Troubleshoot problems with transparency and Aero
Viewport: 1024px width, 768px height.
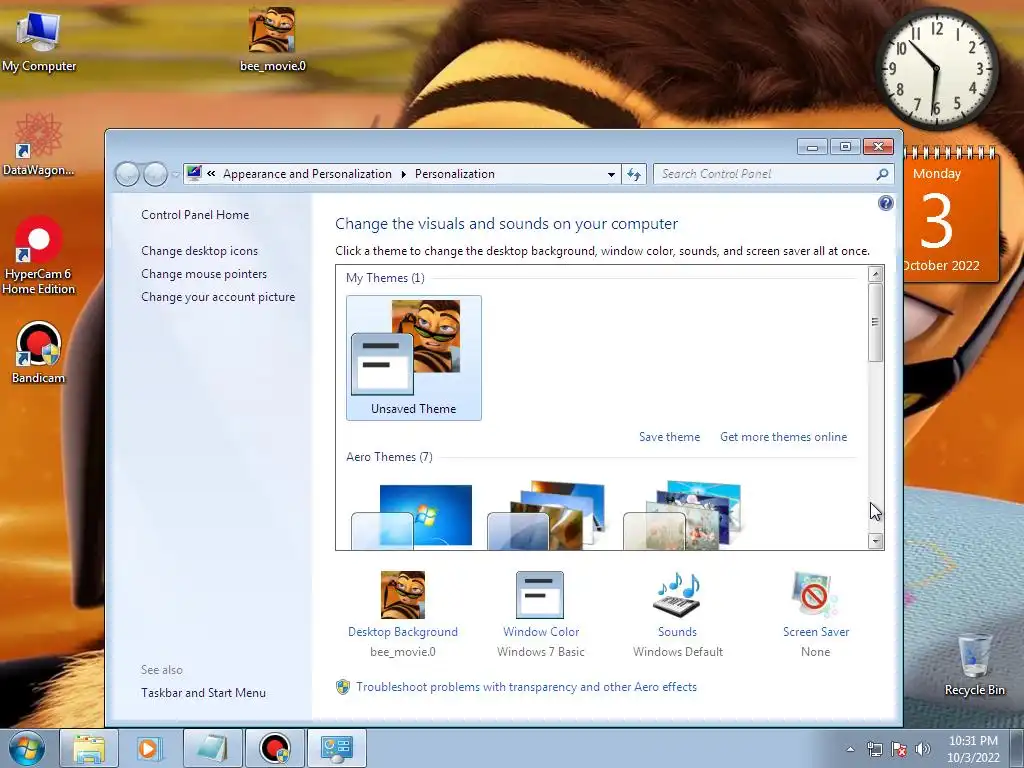point(526,687)
